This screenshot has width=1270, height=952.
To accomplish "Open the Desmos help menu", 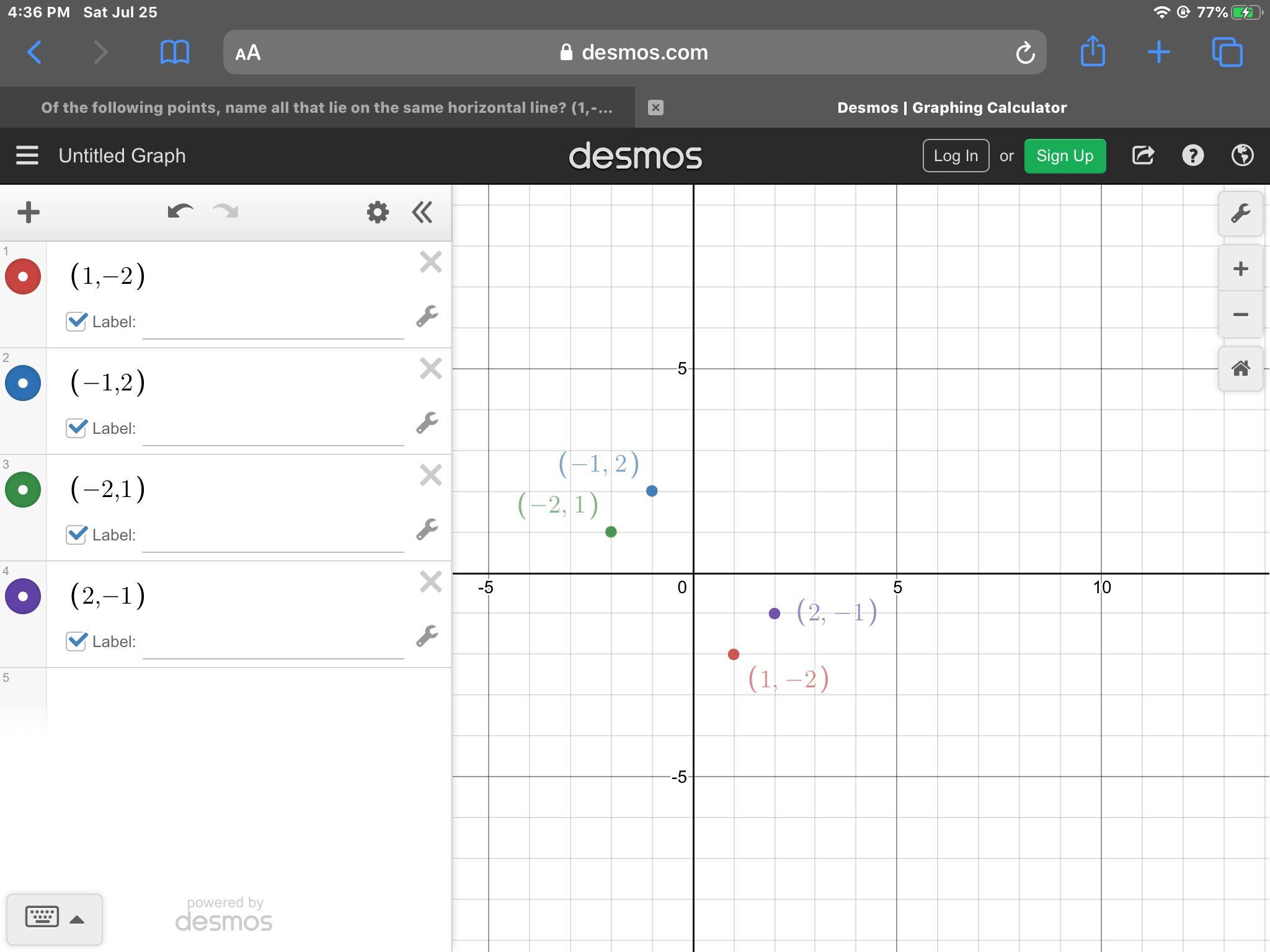I will click(1192, 156).
